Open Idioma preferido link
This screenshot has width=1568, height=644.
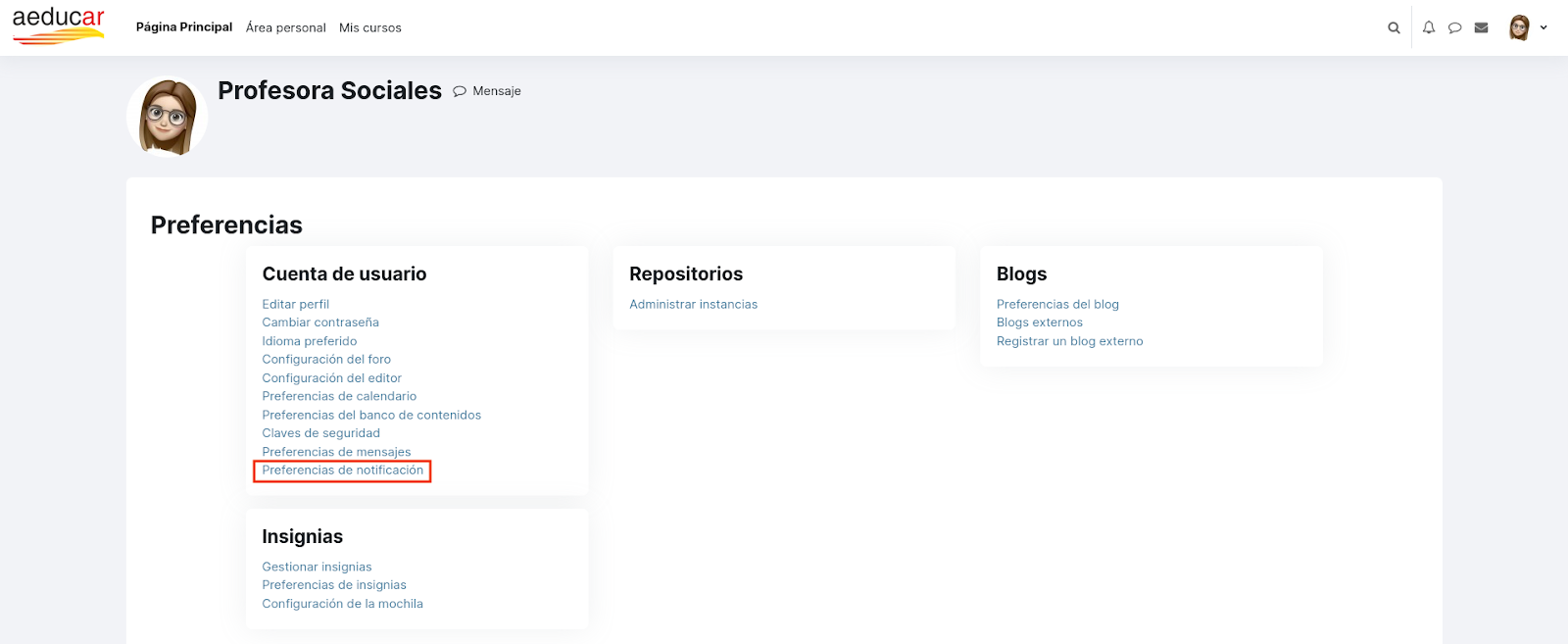pyautogui.click(x=310, y=341)
